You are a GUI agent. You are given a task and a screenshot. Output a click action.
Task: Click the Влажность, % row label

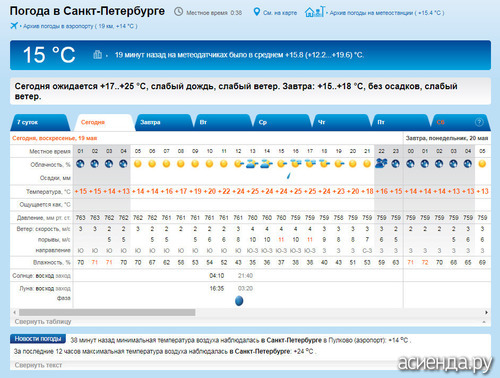[x=52, y=263]
